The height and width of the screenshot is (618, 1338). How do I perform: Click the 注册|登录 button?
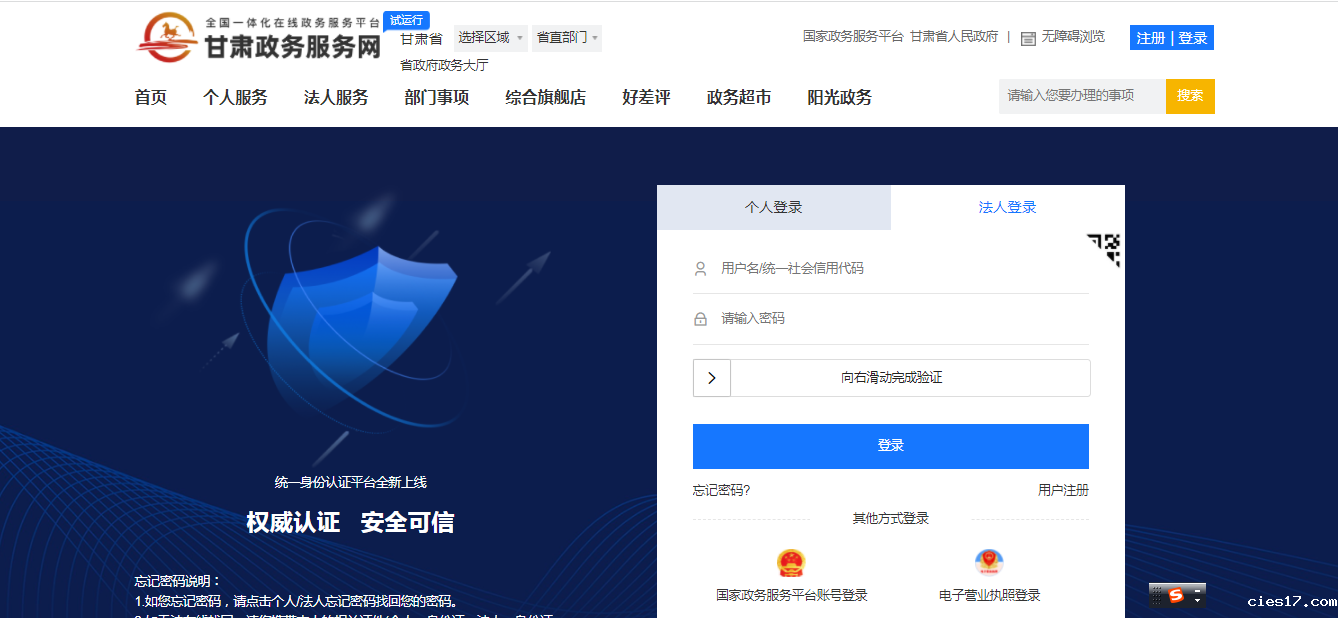pyautogui.click(x=1171, y=37)
